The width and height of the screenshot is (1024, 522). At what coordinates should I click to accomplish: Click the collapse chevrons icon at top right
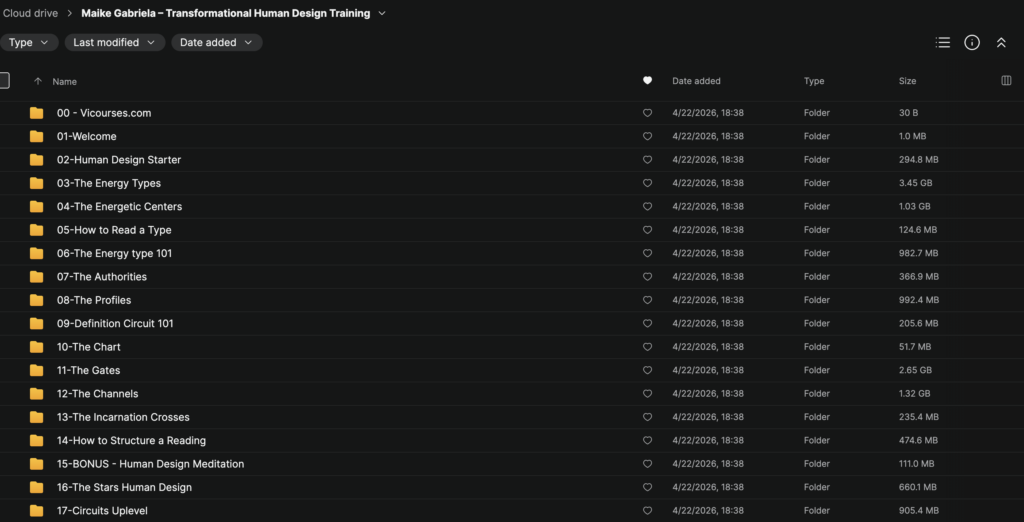pyautogui.click(x=1001, y=43)
